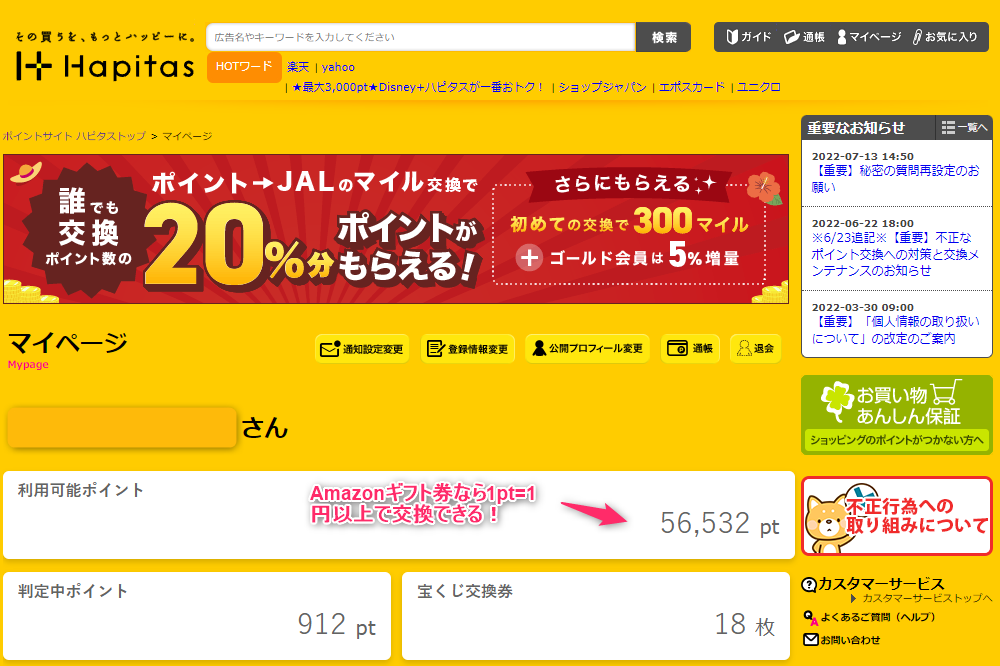Go to ポイントサイト ハピタストップ breadcrumb

pyautogui.click(x=74, y=136)
